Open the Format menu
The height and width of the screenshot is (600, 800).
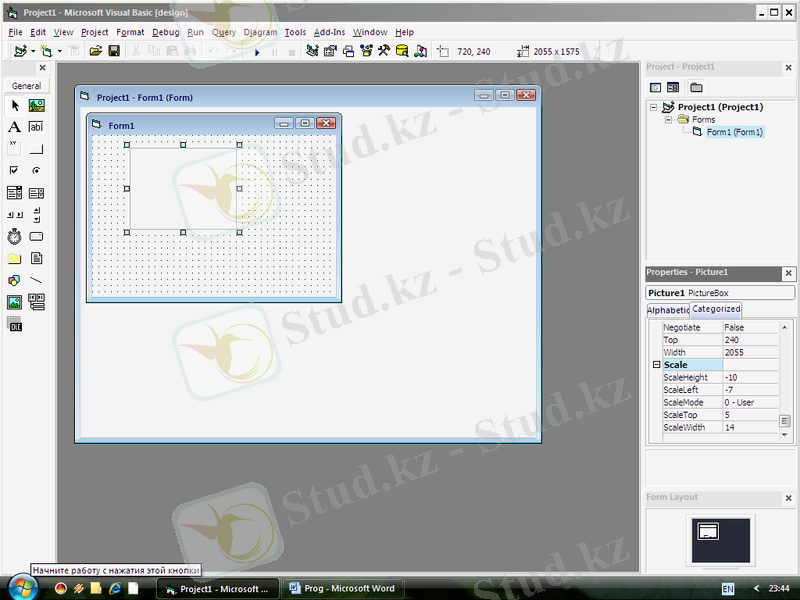(130, 32)
